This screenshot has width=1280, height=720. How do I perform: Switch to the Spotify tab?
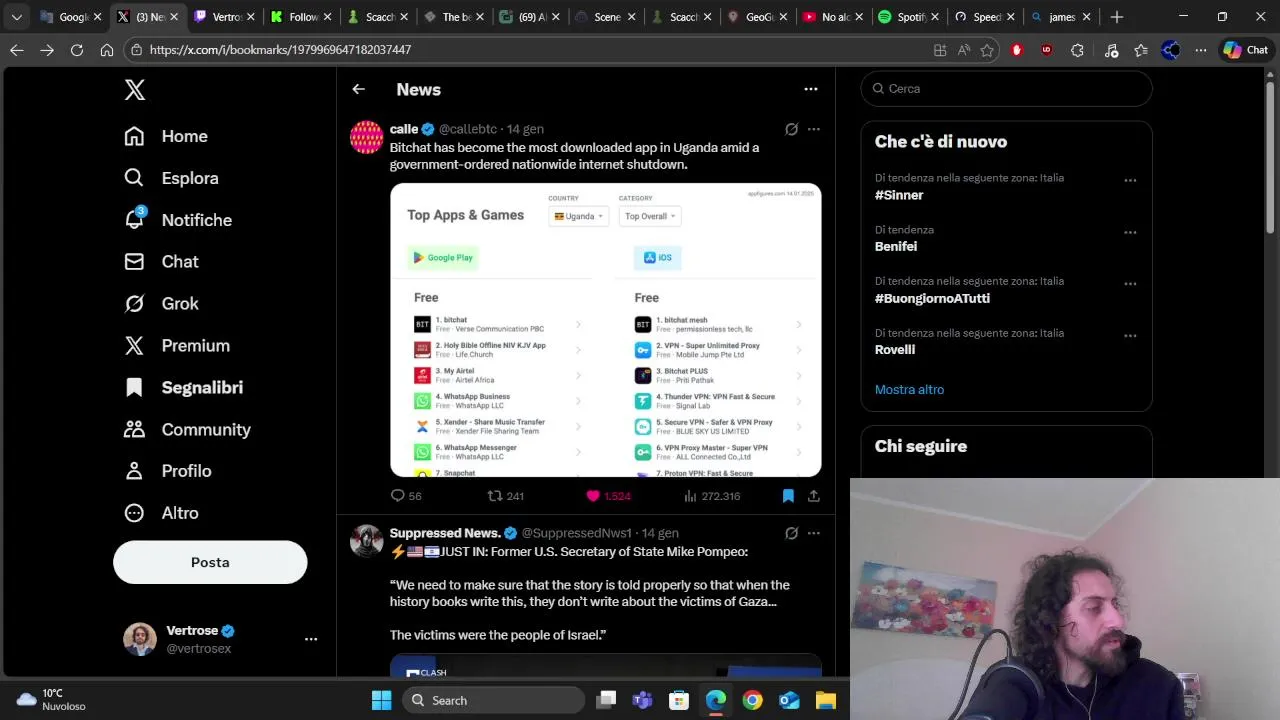(909, 17)
